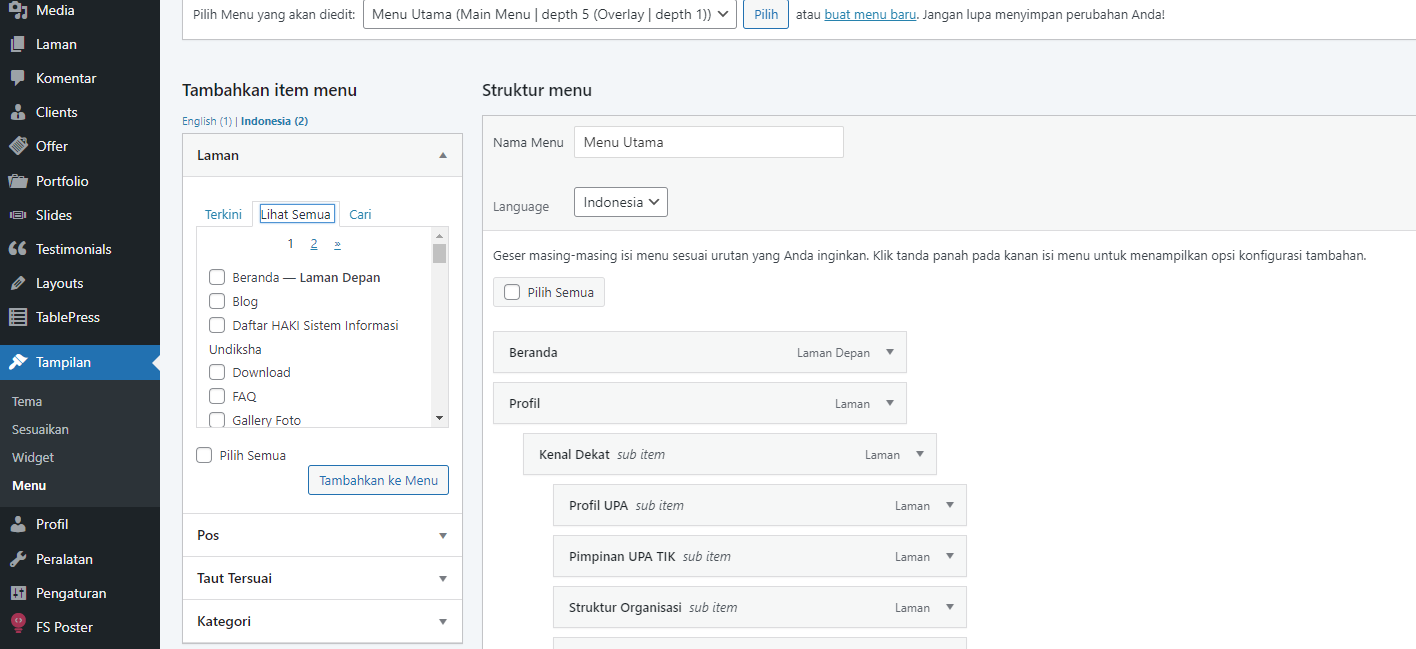Check the Blog page checkbox
Screen dimensions: 1416x649
(x=217, y=301)
